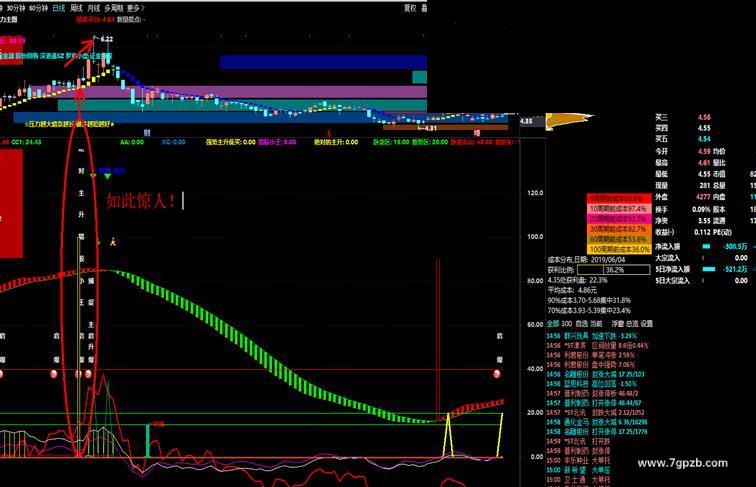The height and width of the screenshot is (487, 756).
Task: Click the 全部 filter in the alert list
Action: coord(553,324)
